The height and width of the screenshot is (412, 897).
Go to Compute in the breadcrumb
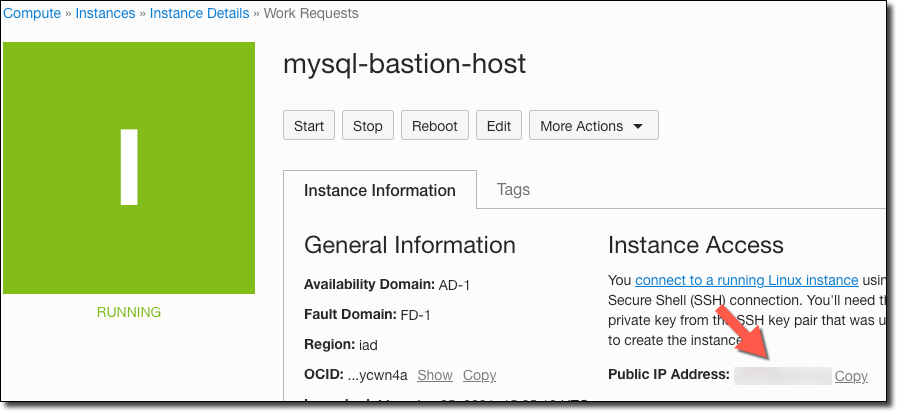pyautogui.click(x=32, y=14)
